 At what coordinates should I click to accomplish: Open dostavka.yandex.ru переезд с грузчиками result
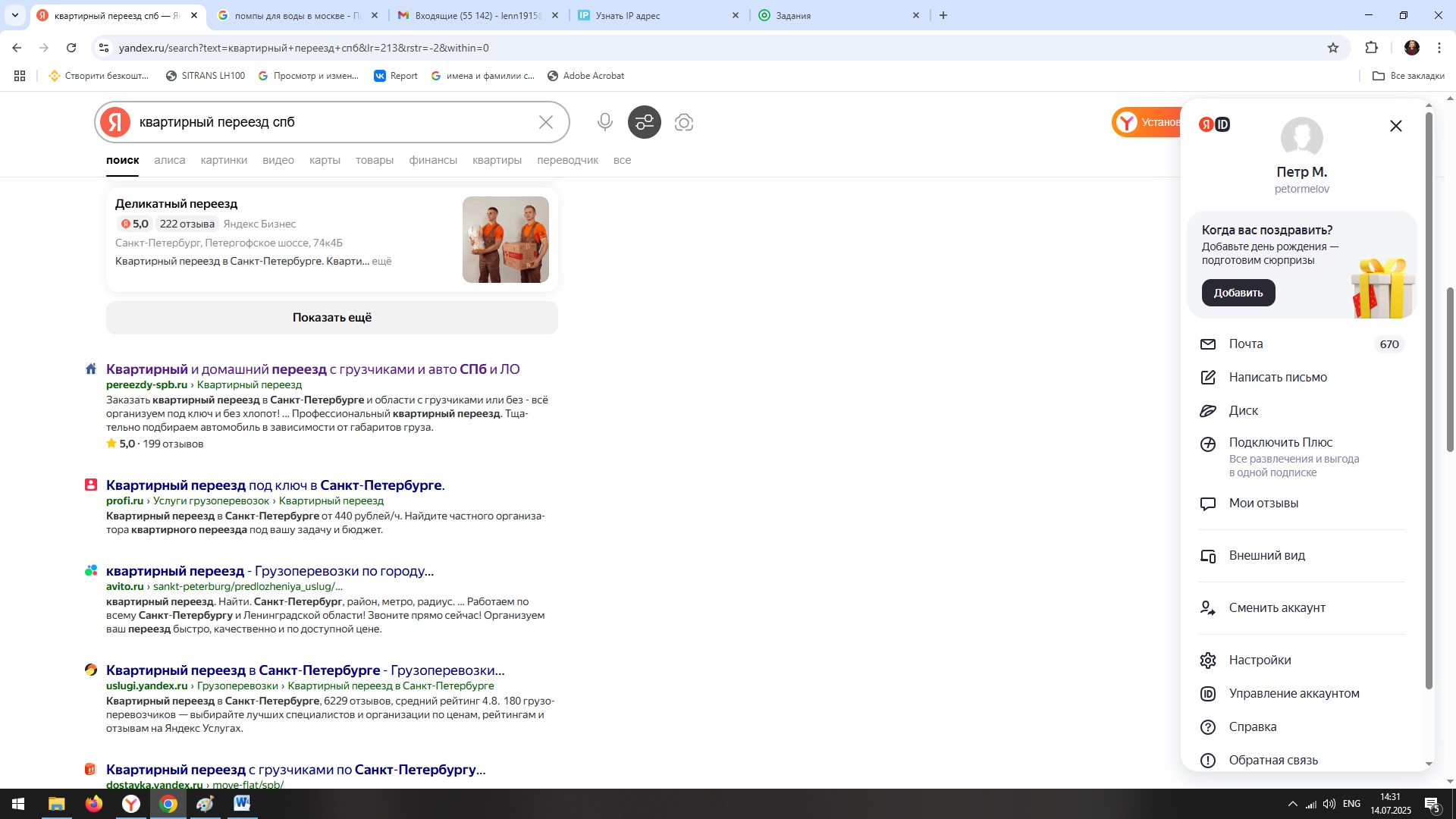click(x=296, y=770)
